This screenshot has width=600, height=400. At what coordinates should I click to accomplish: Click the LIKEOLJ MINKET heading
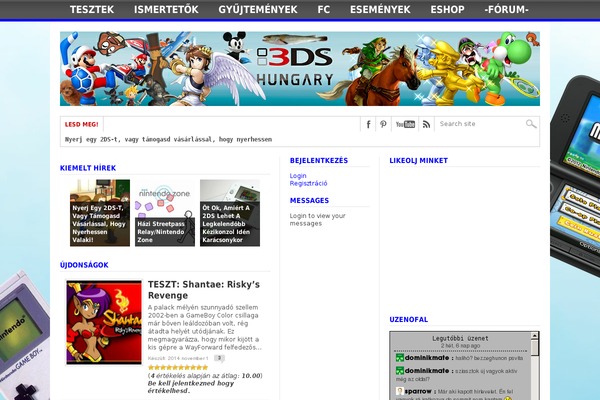419,160
